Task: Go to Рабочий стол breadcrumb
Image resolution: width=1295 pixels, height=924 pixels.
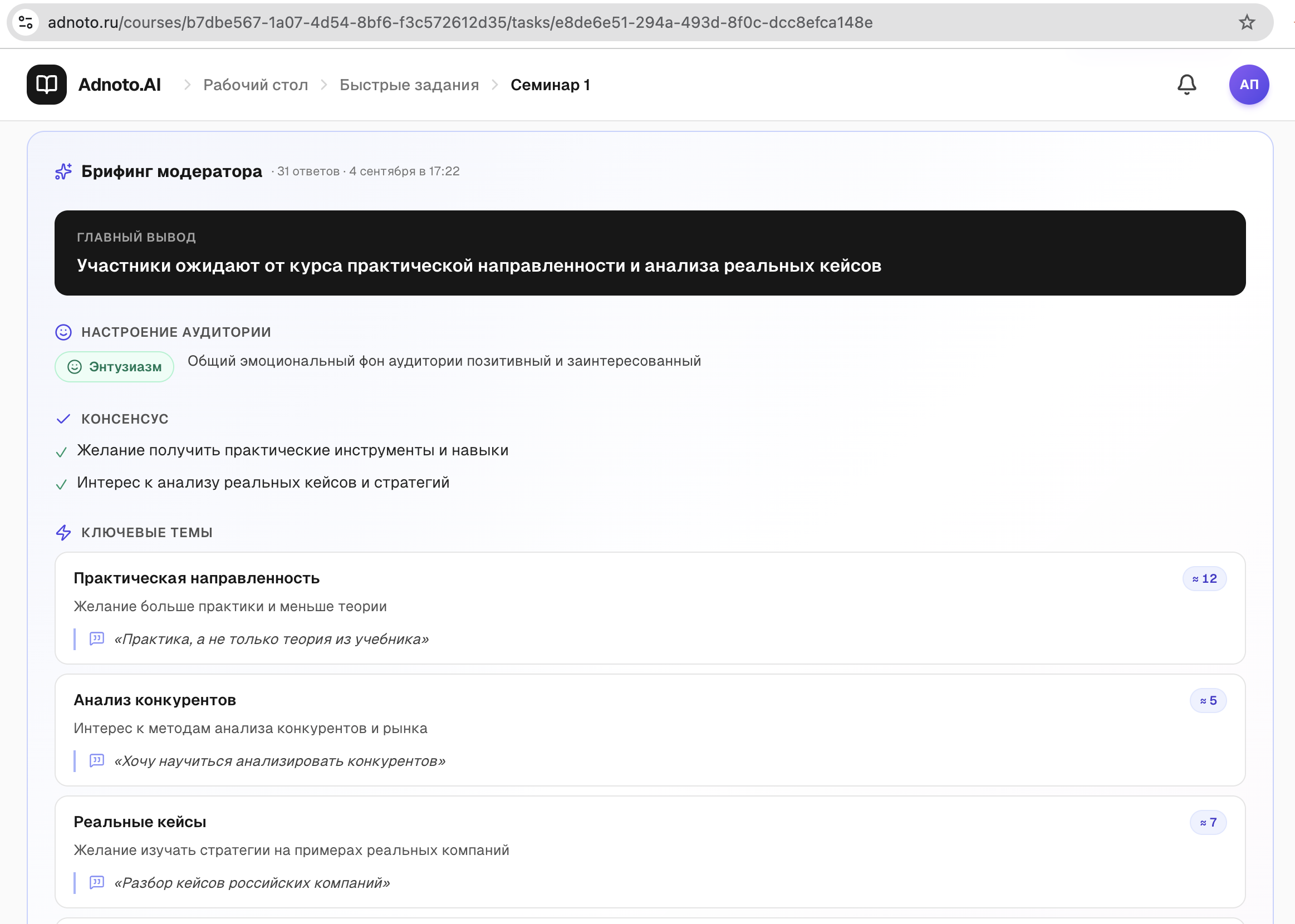Action: pyautogui.click(x=256, y=85)
